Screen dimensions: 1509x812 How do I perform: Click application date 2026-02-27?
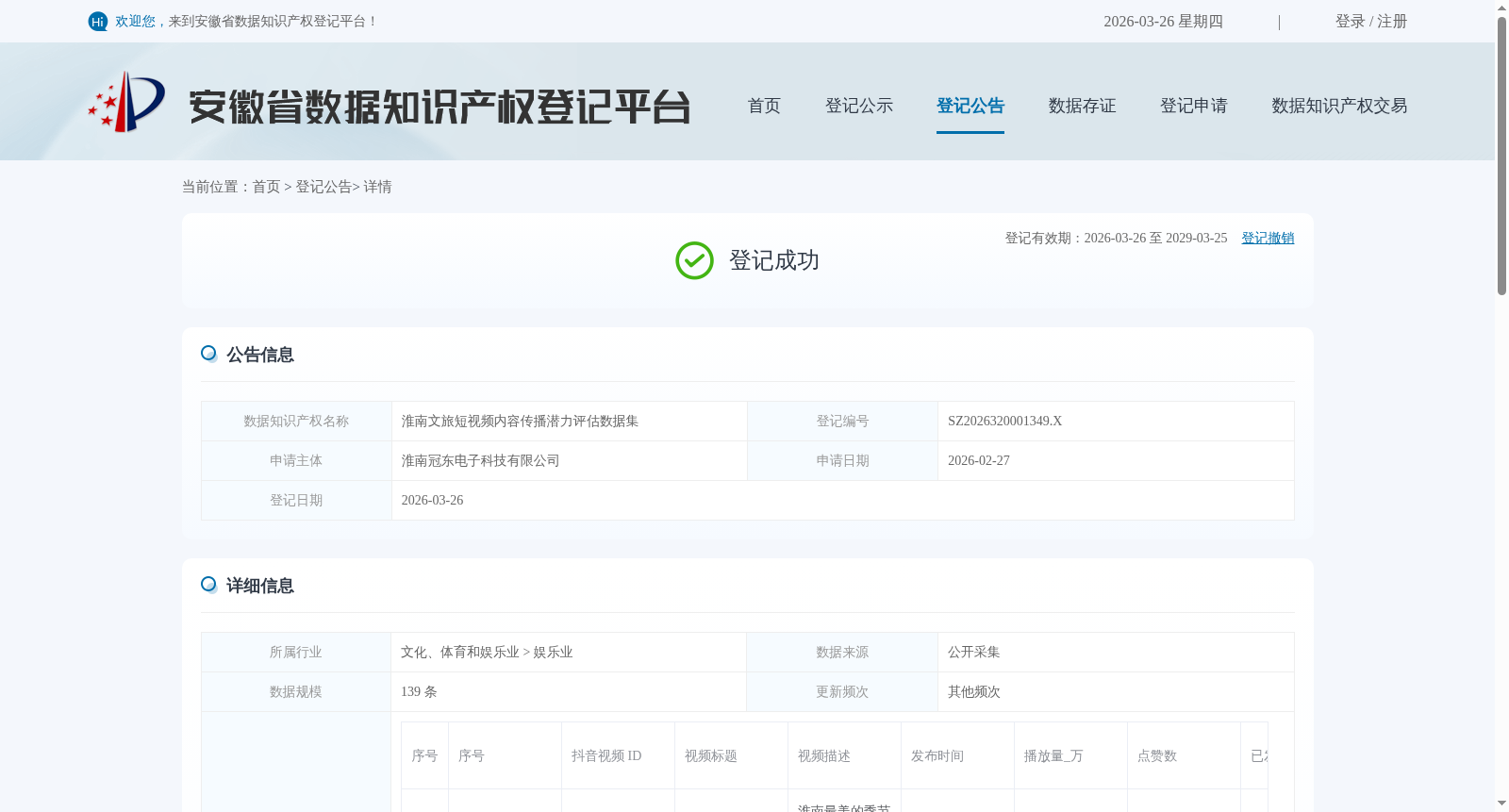[x=979, y=461]
